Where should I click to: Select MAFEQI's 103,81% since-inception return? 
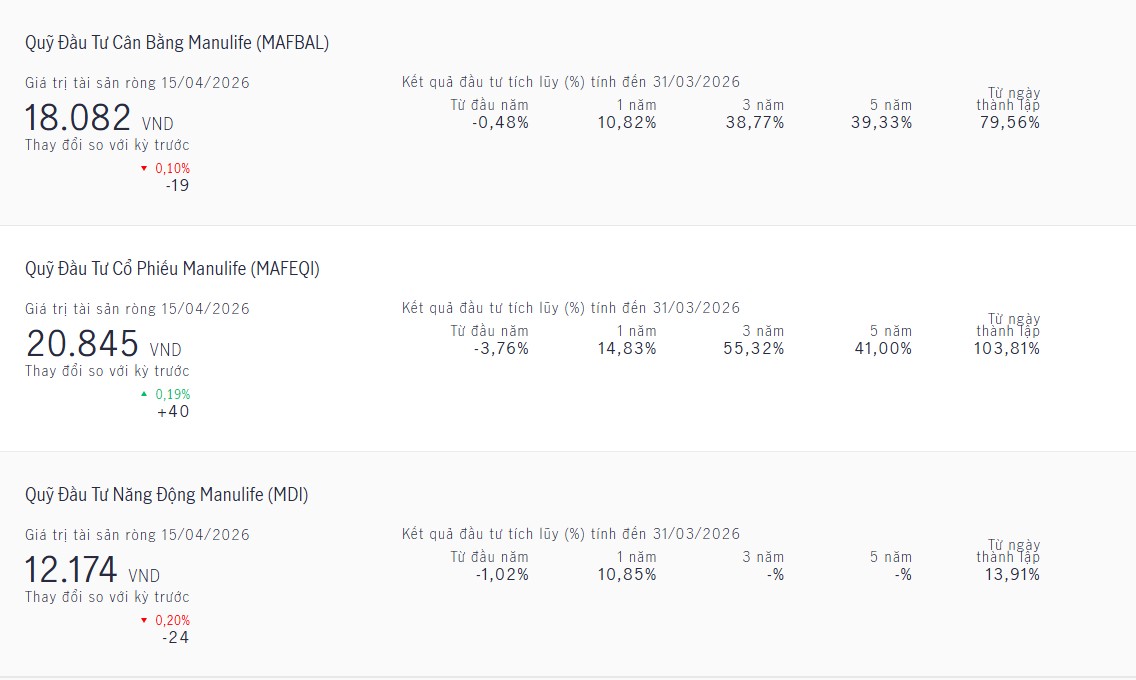(1006, 349)
